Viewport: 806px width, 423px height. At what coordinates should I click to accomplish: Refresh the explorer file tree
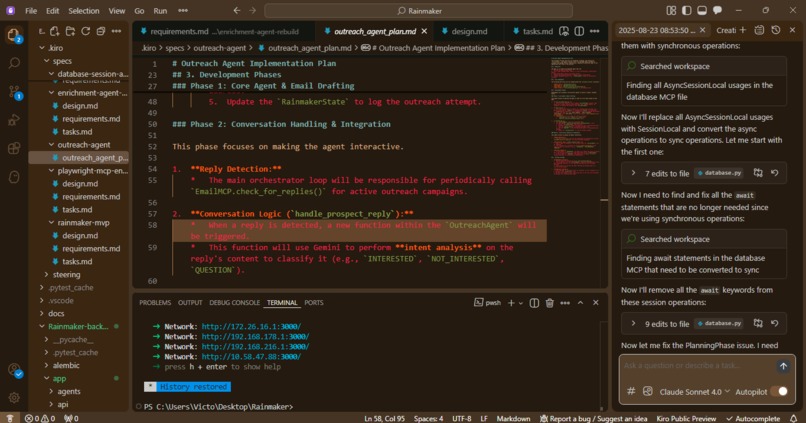pyautogui.click(x=86, y=31)
